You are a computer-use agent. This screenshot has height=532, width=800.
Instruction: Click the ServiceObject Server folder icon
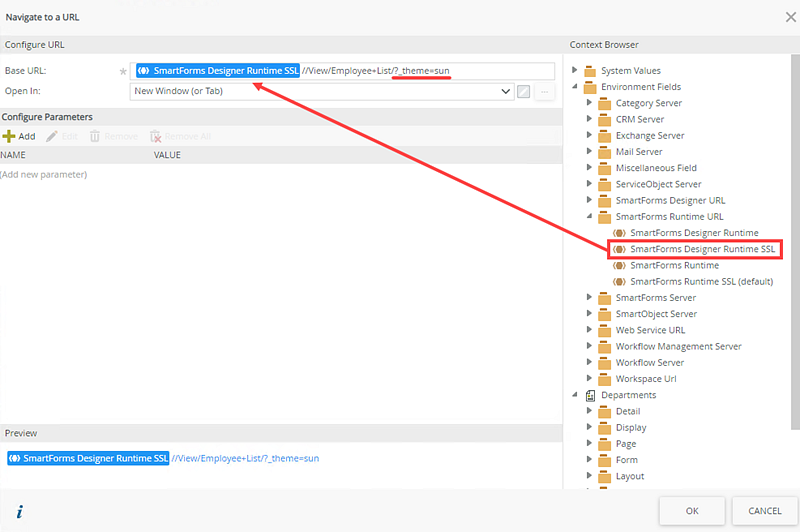[605, 184]
